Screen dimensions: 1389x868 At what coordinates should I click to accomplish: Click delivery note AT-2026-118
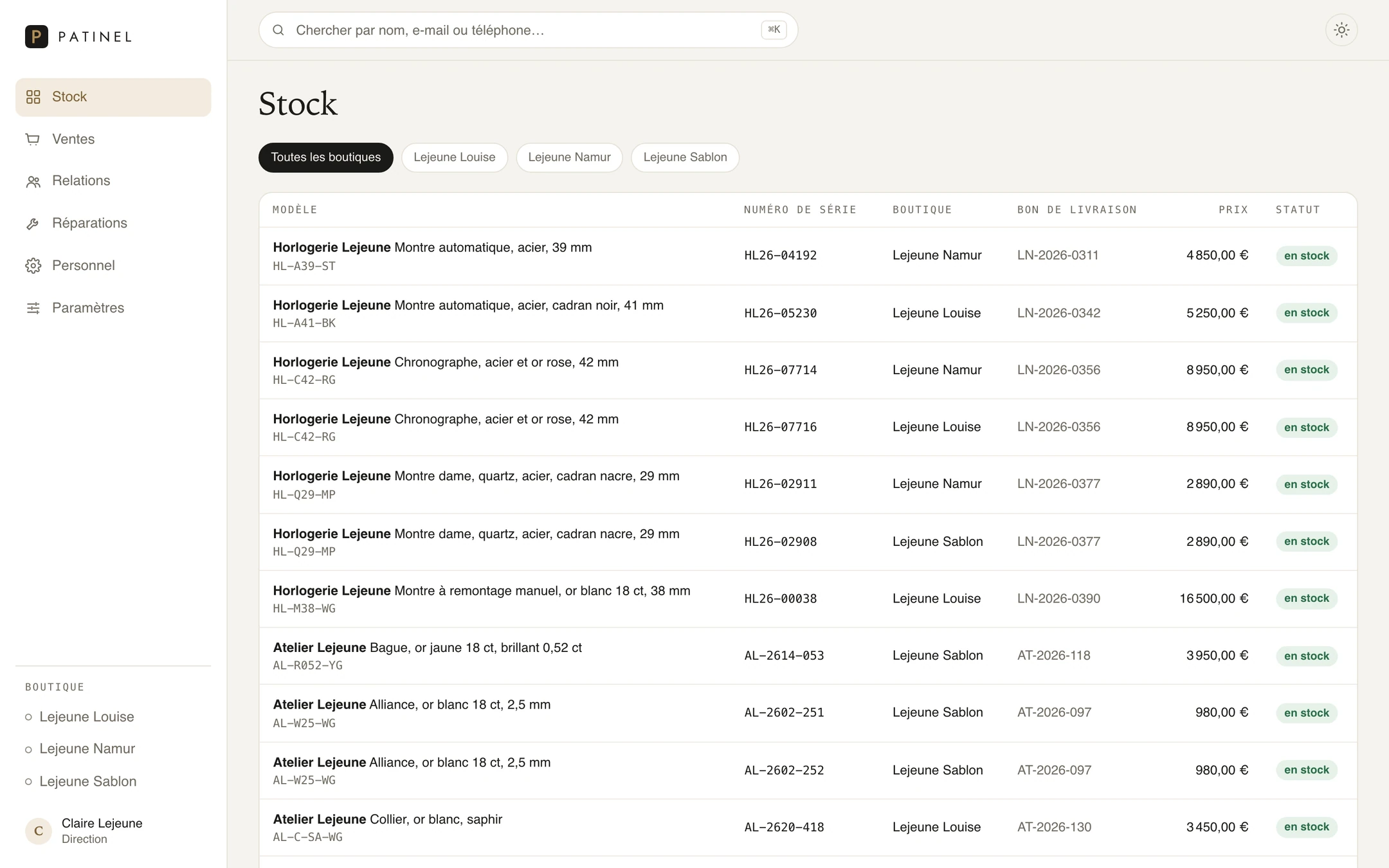(1054, 656)
